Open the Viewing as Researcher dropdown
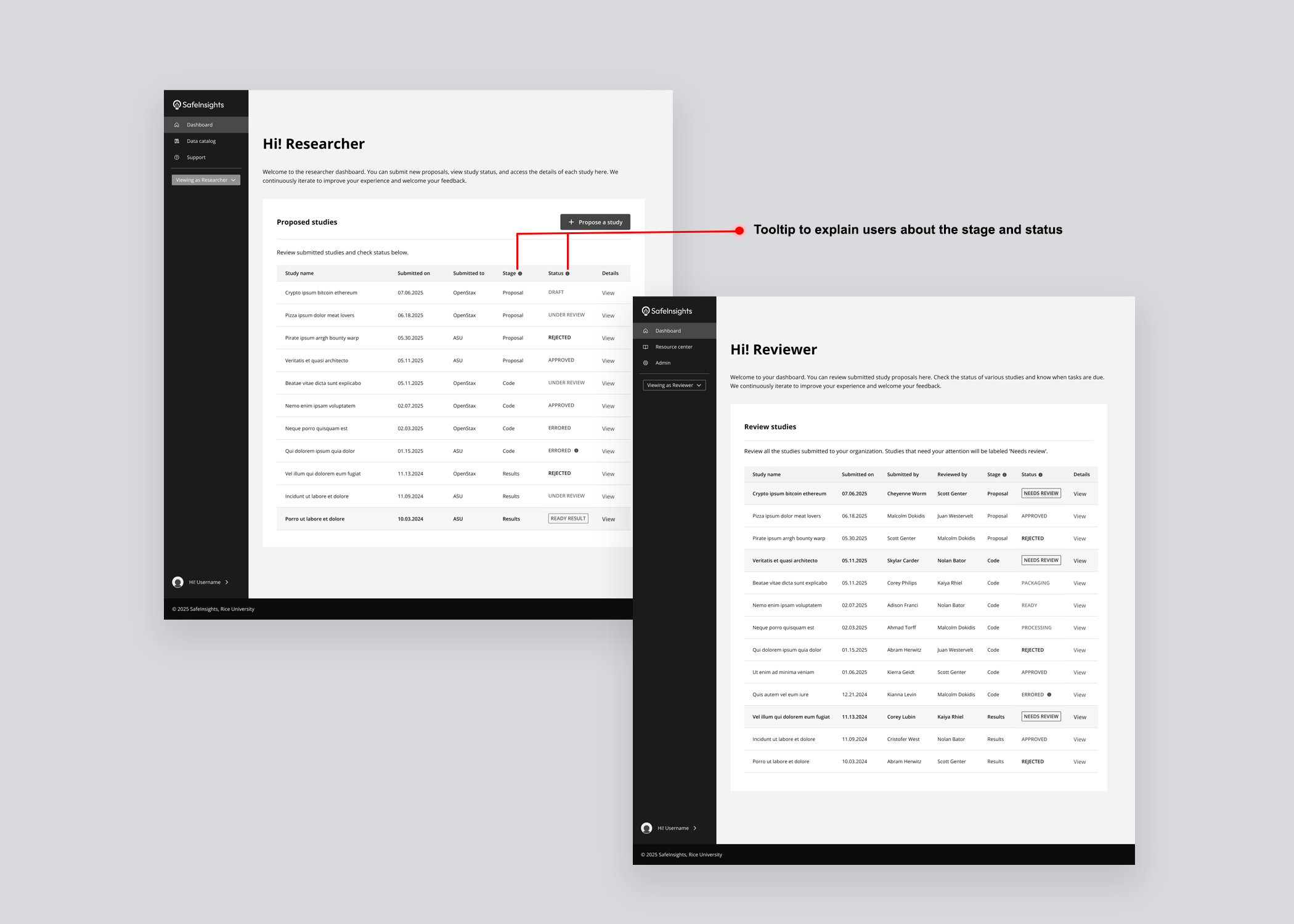 pyautogui.click(x=206, y=180)
